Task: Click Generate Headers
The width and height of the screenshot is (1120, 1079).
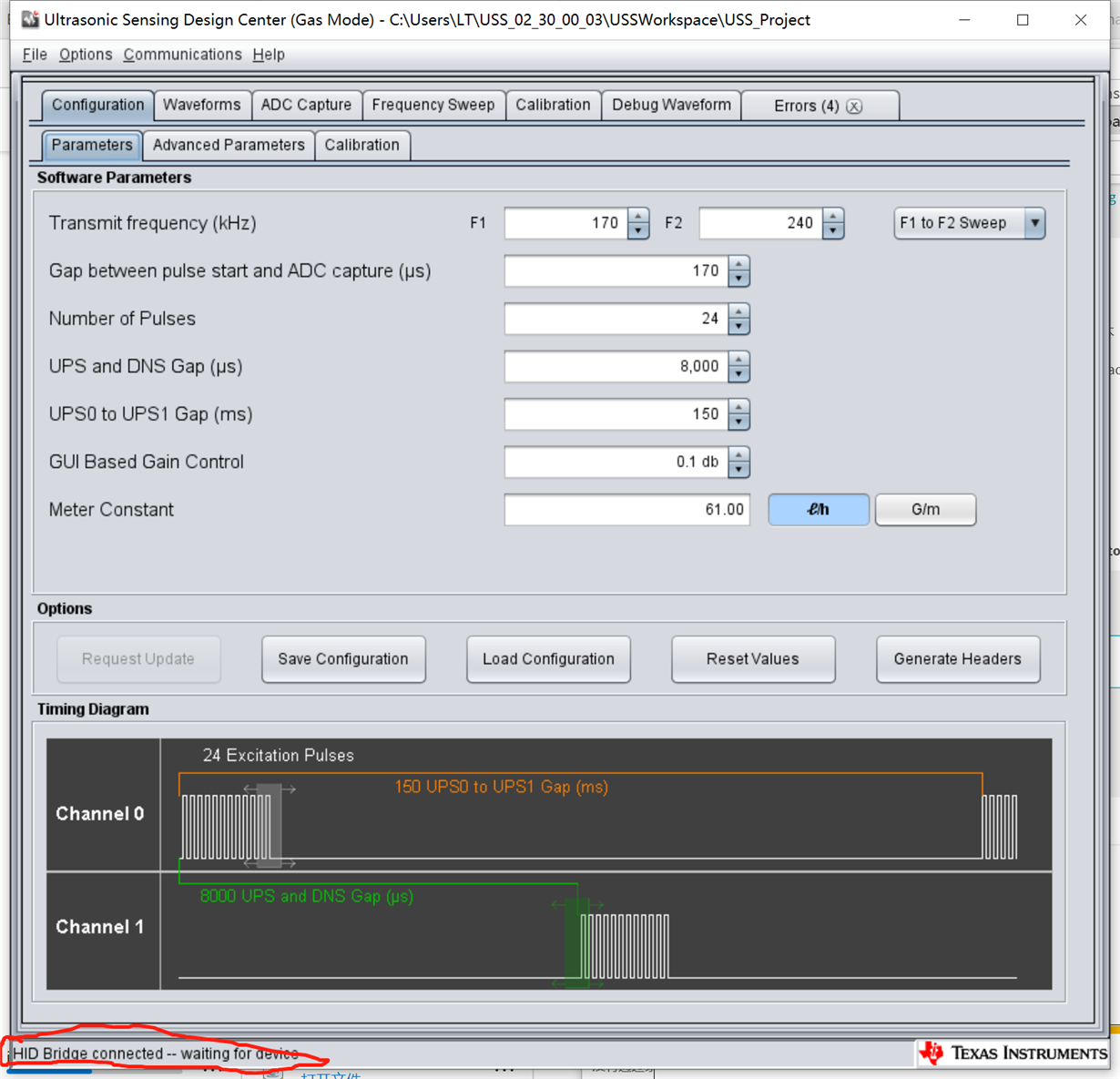Action: click(958, 659)
